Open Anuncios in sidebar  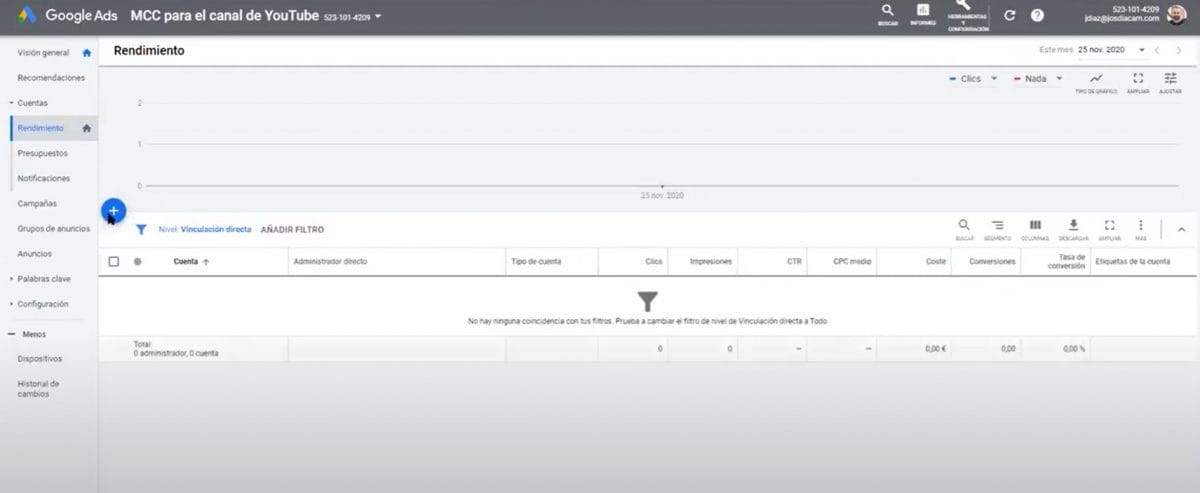(x=35, y=254)
